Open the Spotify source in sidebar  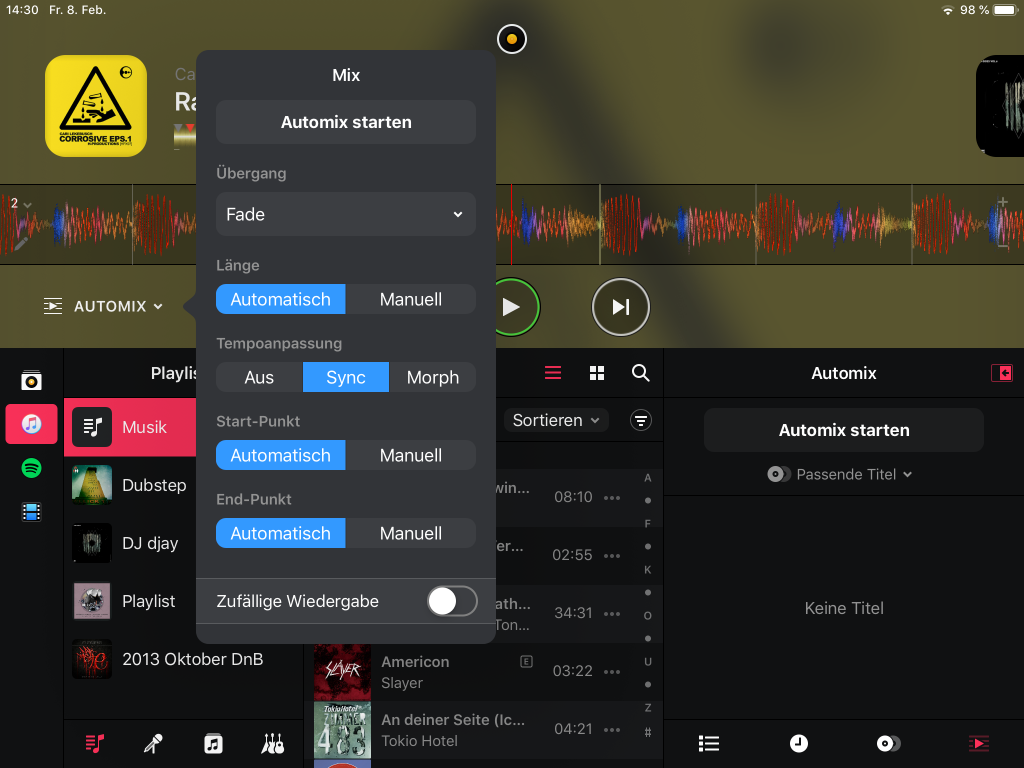pos(31,468)
